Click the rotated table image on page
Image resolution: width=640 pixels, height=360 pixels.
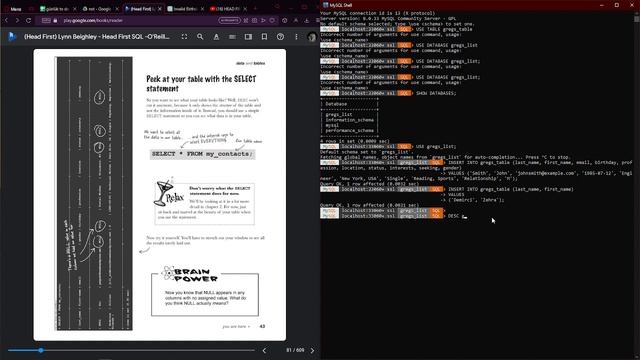(x=94, y=193)
